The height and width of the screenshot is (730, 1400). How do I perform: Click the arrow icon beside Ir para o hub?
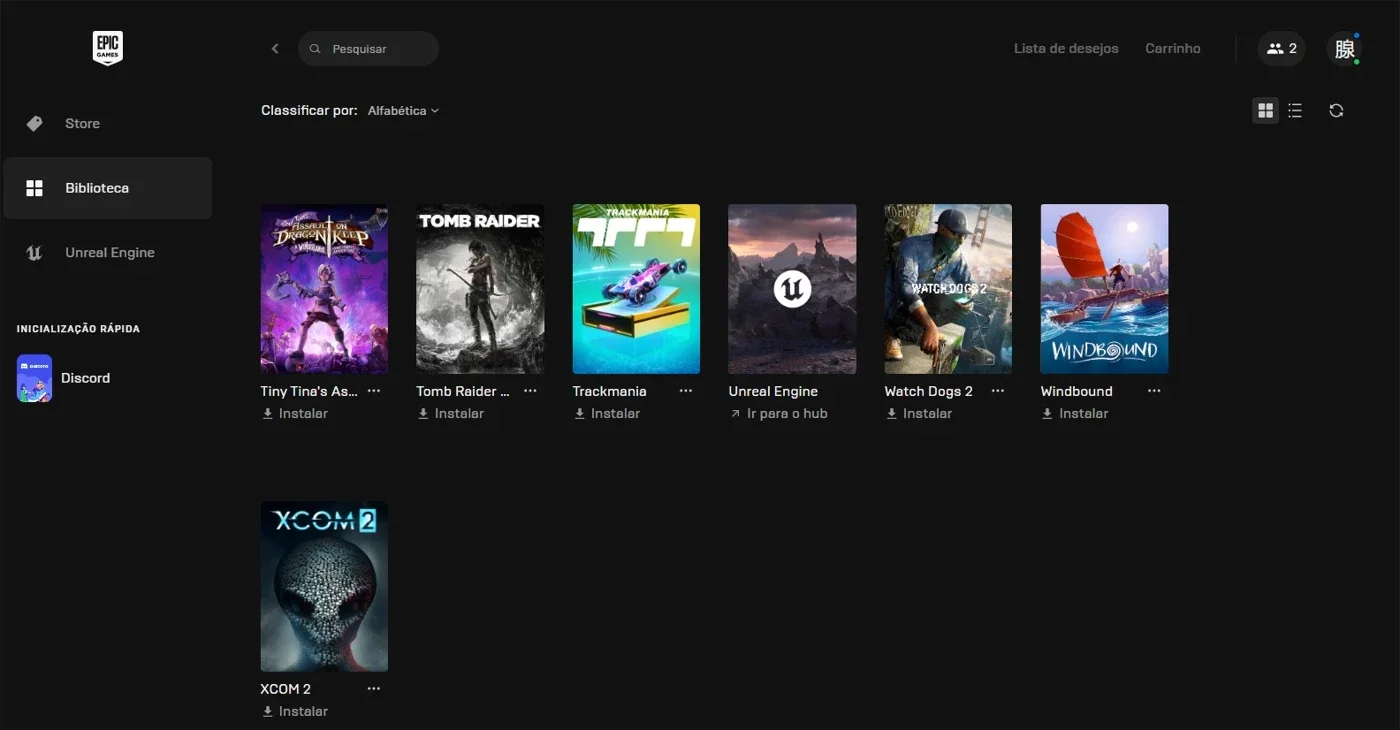click(x=735, y=414)
